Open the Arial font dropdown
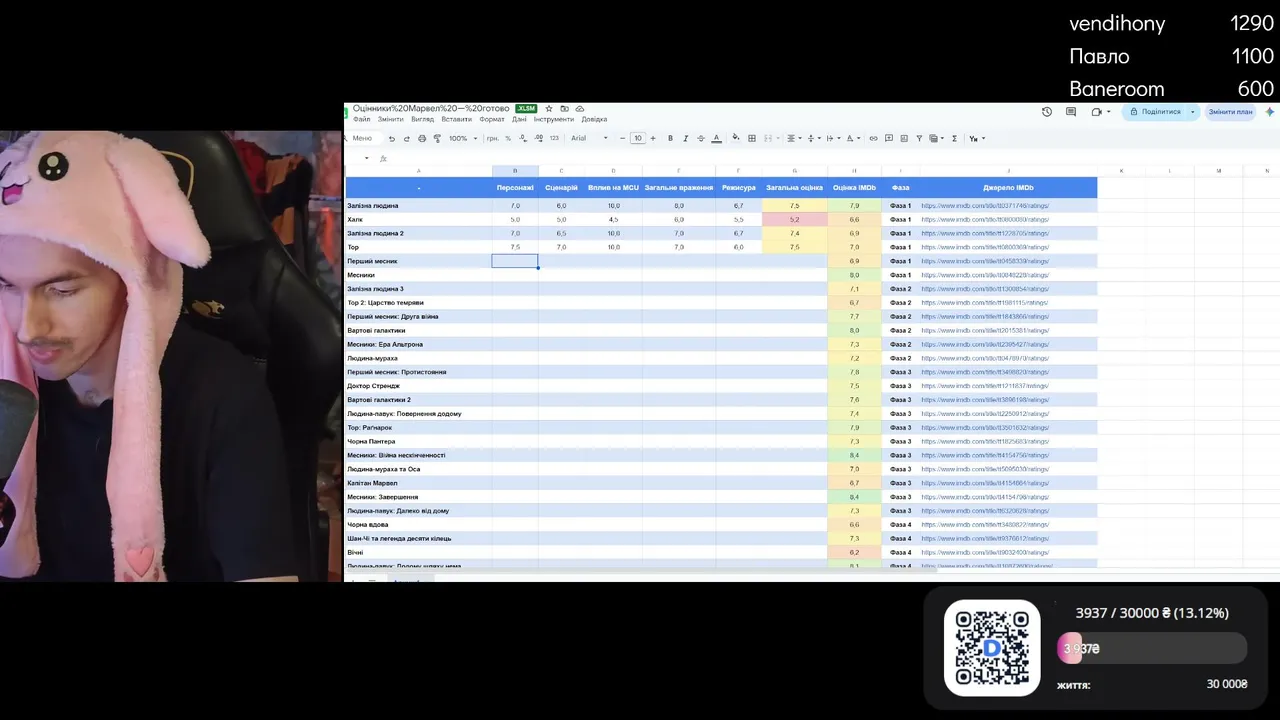This screenshot has width=1280, height=720. coord(589,138)
